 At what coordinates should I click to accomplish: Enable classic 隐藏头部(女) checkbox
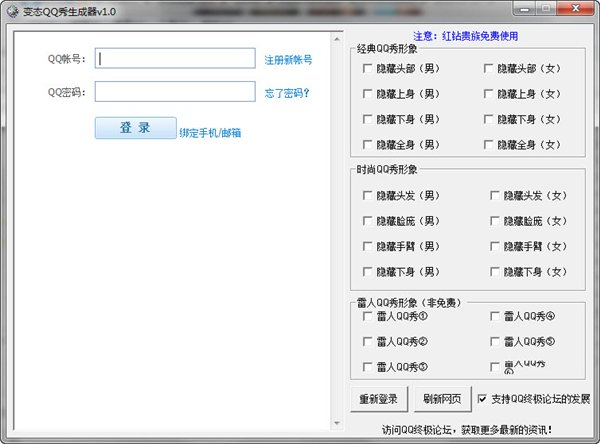[488, 69]
